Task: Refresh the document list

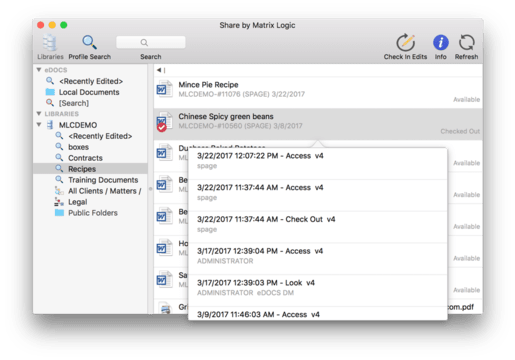Action: coord(466,43)
